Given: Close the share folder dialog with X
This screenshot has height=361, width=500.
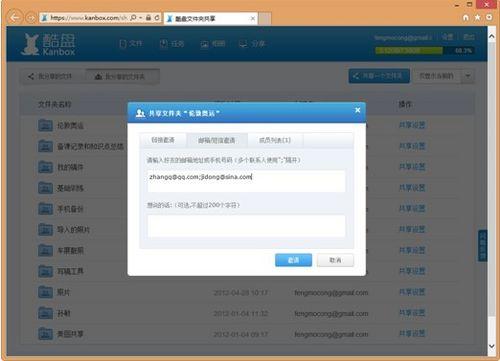Looking at the screenshot, I should coord(357,110).
